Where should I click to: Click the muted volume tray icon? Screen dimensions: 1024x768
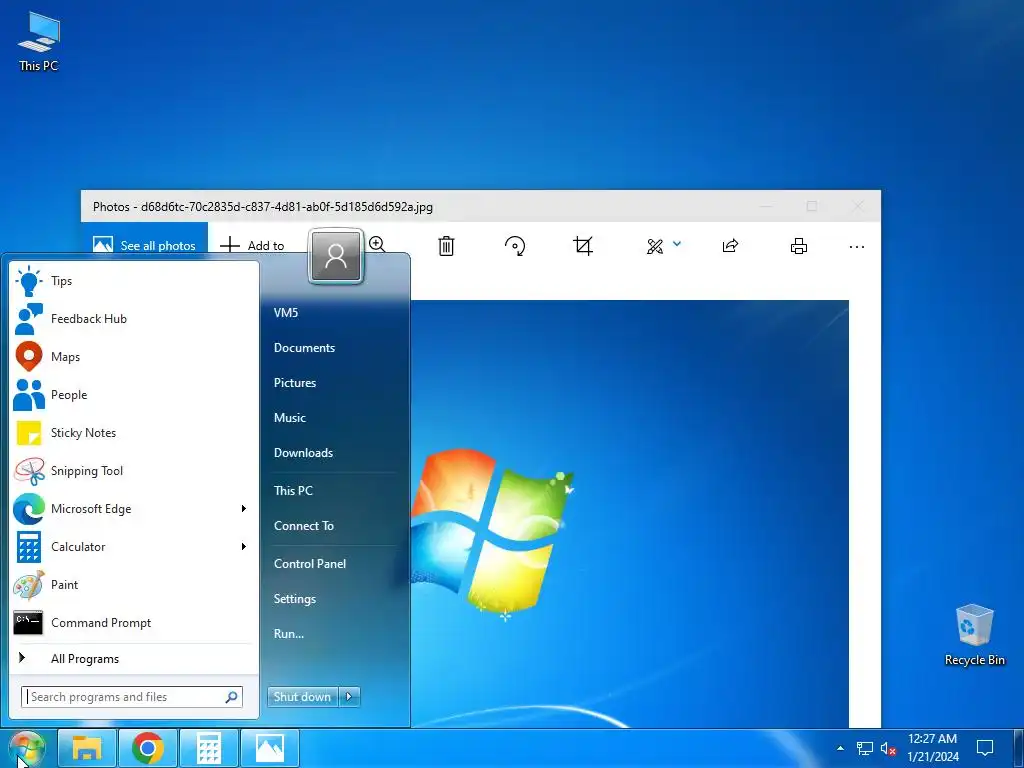click(888, 748)
